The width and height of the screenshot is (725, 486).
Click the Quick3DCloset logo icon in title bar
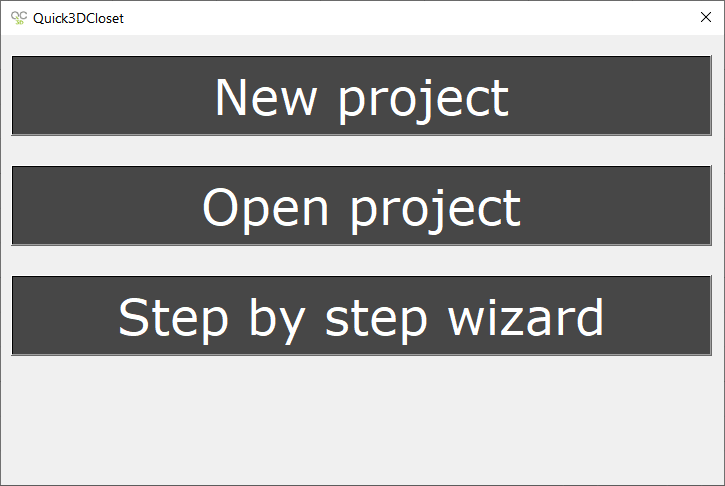click(18, 18)
